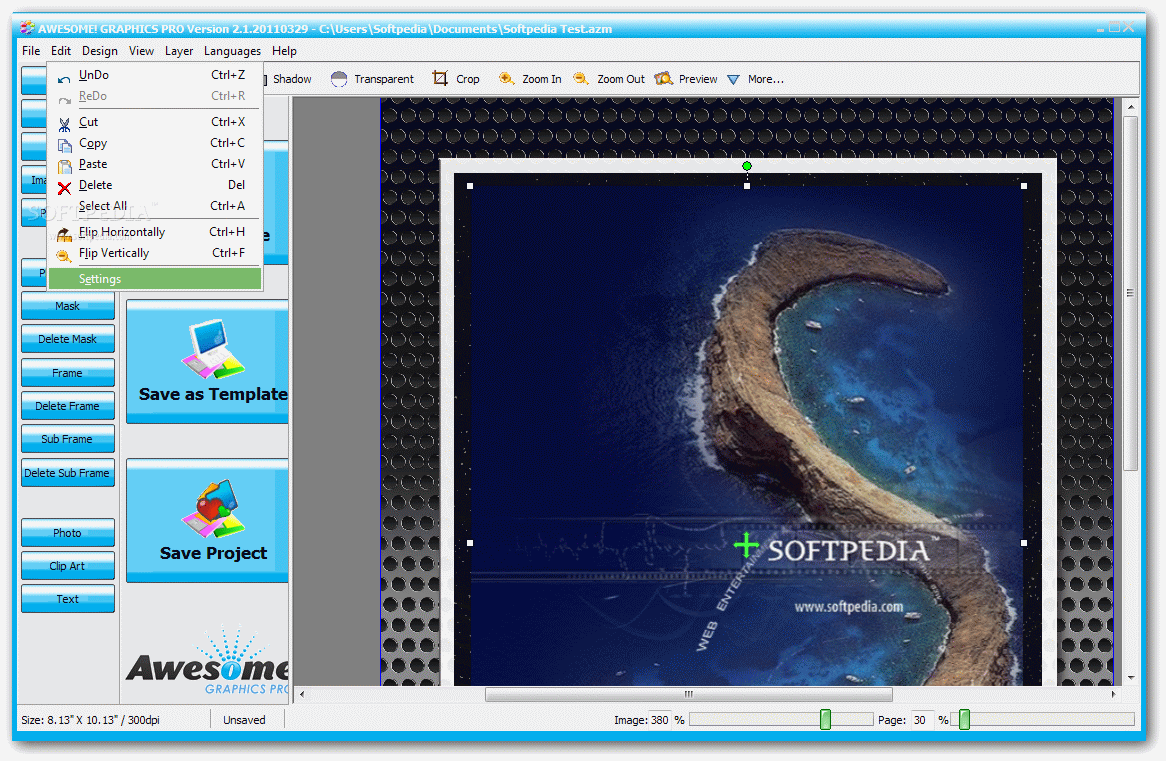This screenshot has width=1166, height=761.
Task: Click the Image percentage input field
Action: 660,720
